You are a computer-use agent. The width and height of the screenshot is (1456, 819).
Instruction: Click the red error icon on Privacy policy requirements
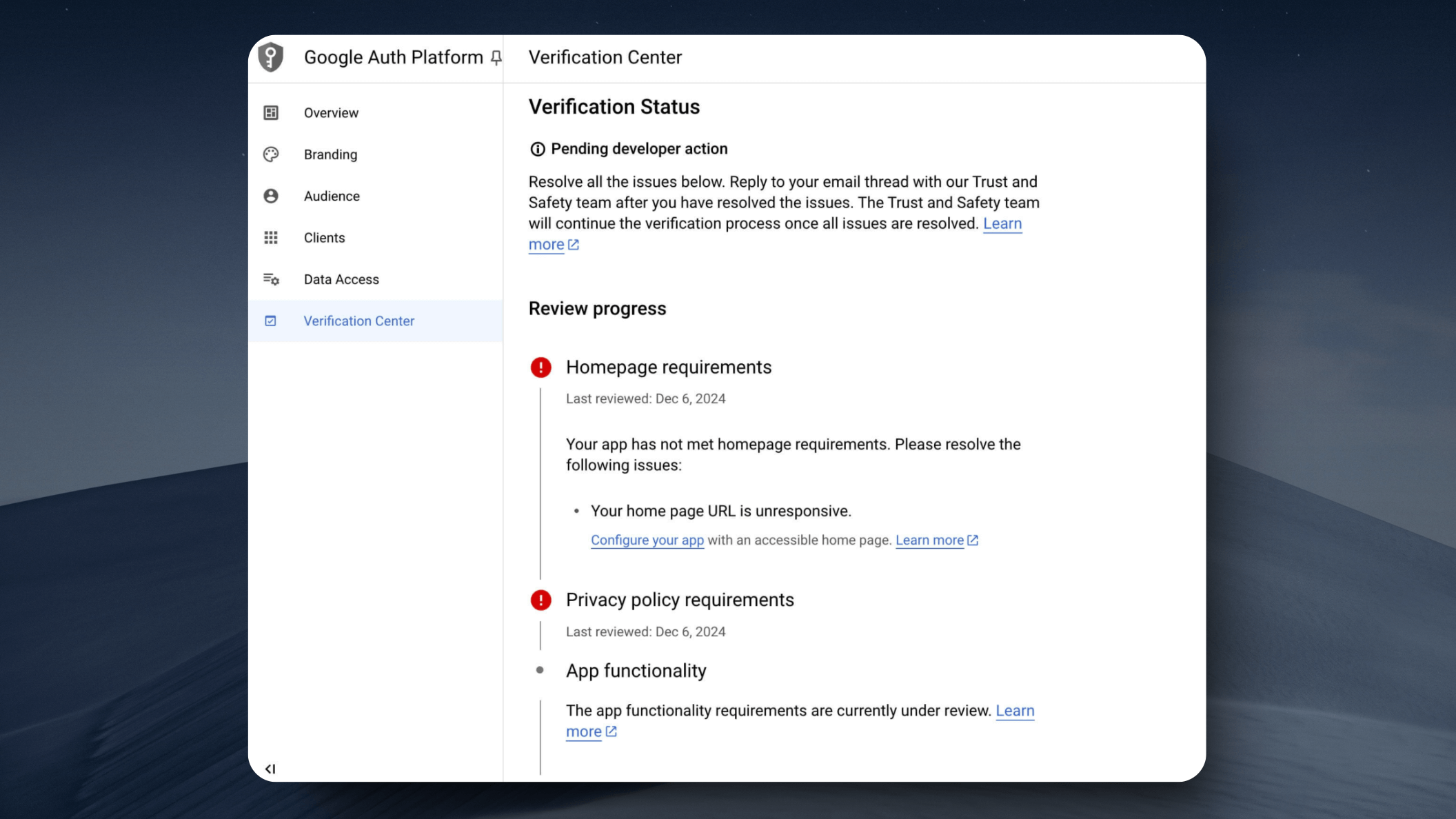(x=540, y=600)
